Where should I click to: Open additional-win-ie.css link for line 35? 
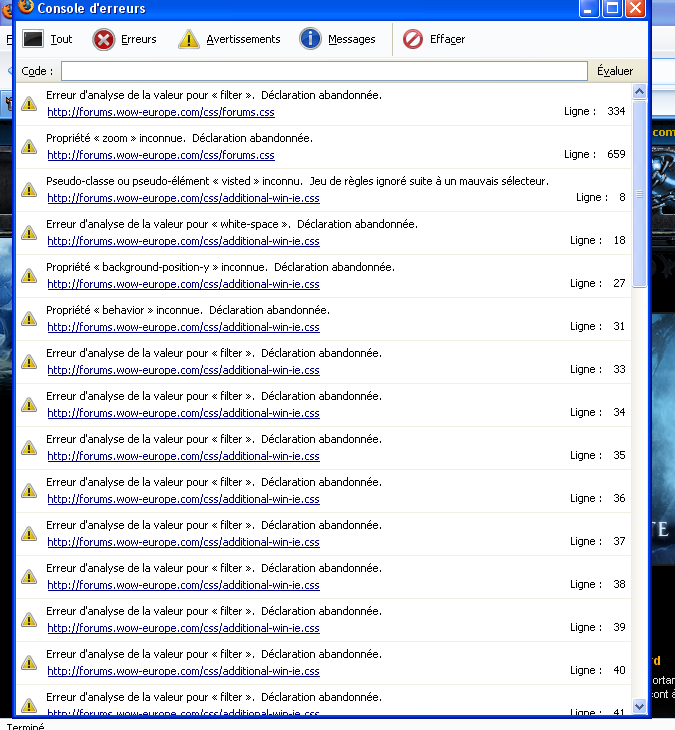(x=183, y=456)
